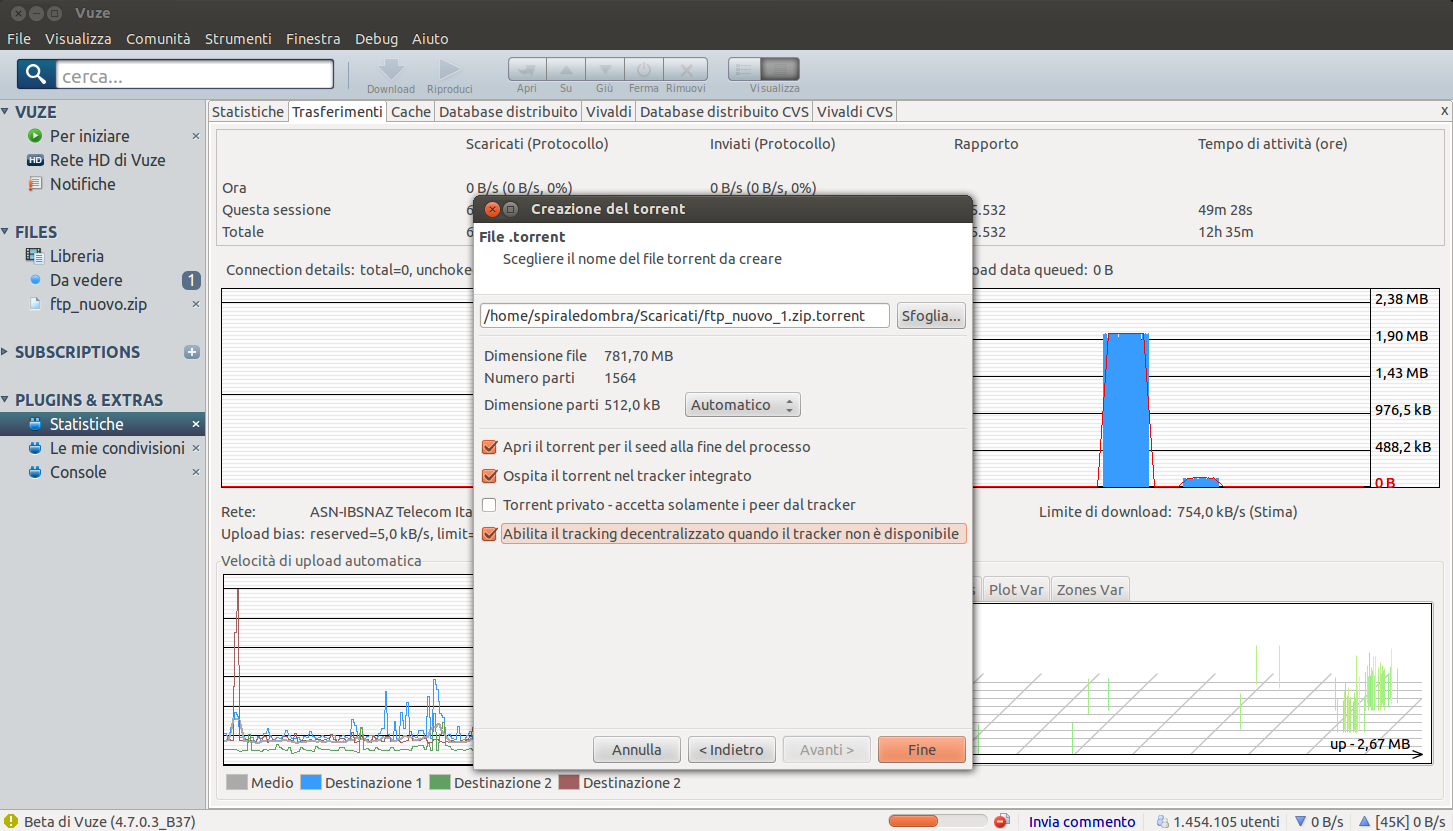
Task: Open the Debug menu
Action: 376,39
